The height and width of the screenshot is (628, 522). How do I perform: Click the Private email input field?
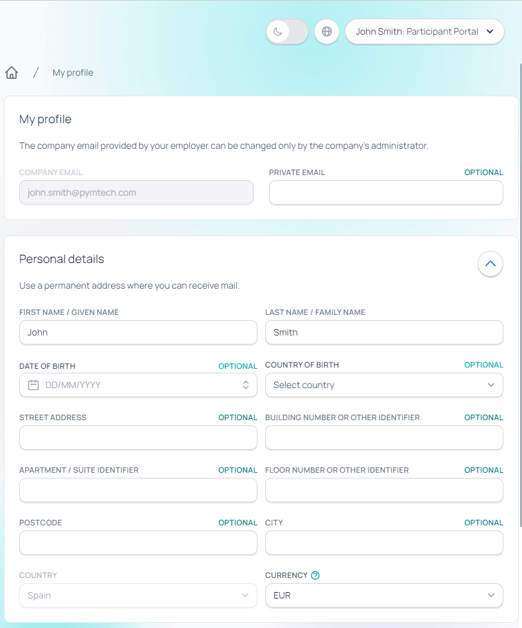(386, 192)
